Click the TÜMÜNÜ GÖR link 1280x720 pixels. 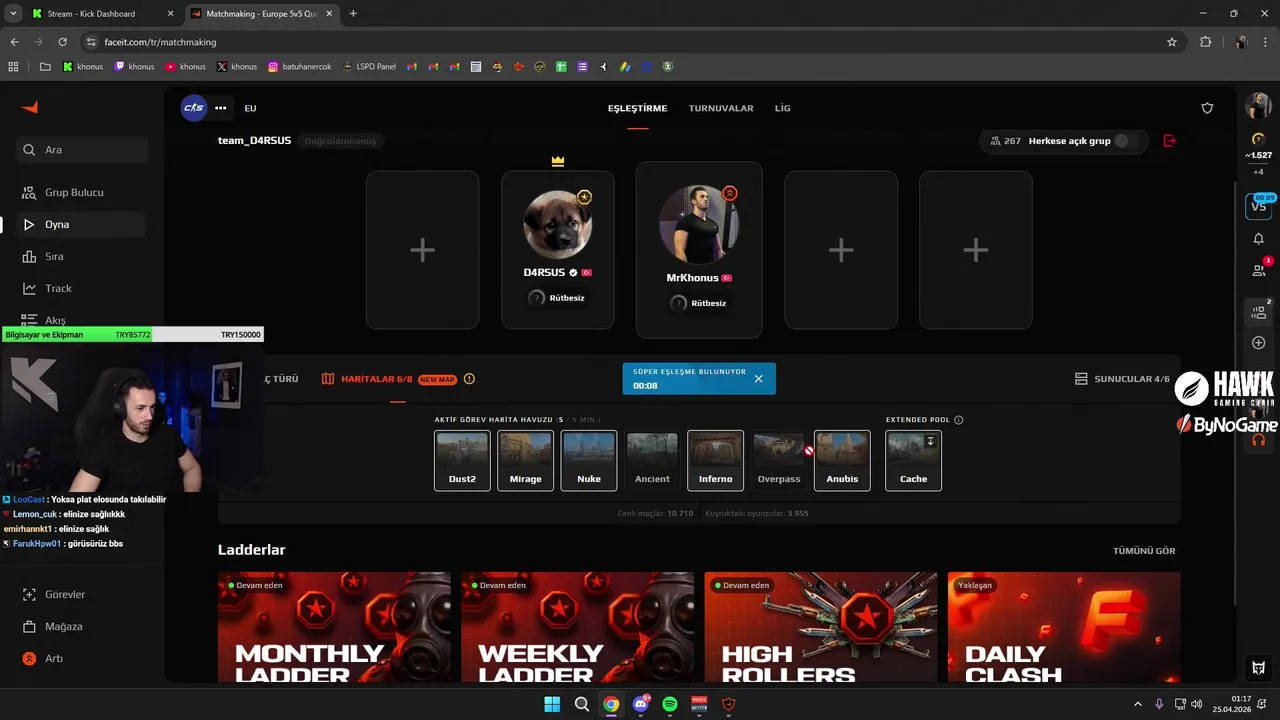click(1144, 551)
